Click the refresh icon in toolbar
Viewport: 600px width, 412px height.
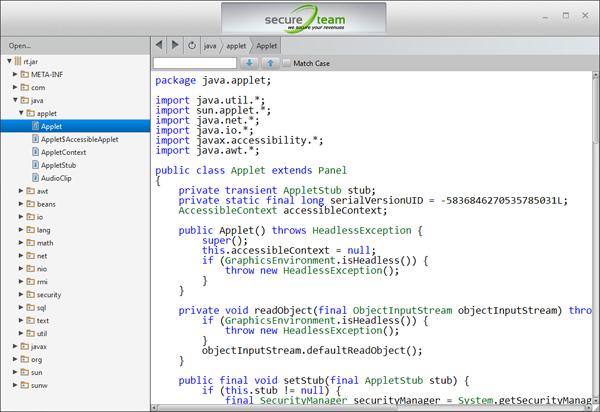pyautogui.click(x=192, y=46)
